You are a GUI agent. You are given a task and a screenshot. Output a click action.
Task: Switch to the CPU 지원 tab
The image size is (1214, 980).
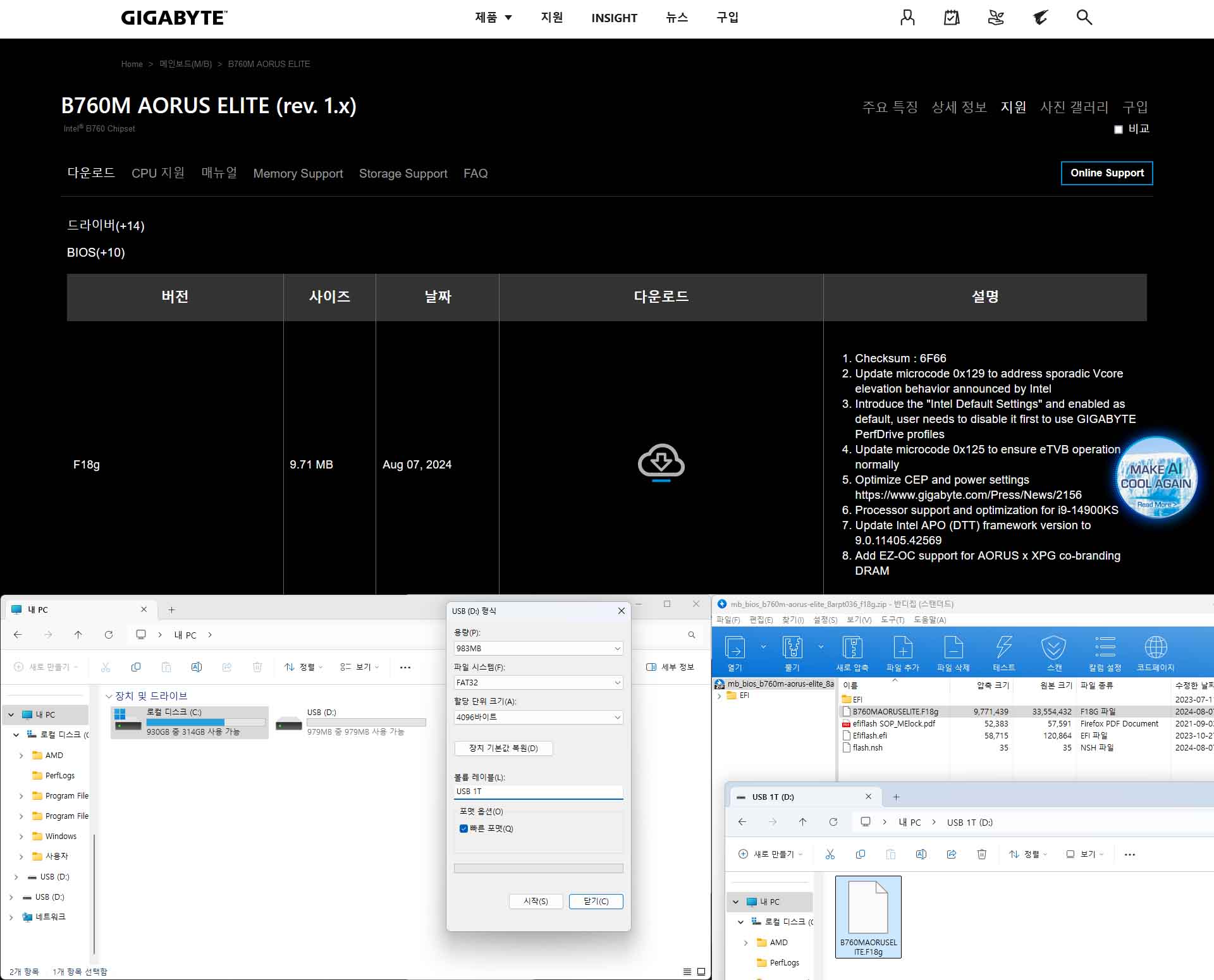[158, 173]
